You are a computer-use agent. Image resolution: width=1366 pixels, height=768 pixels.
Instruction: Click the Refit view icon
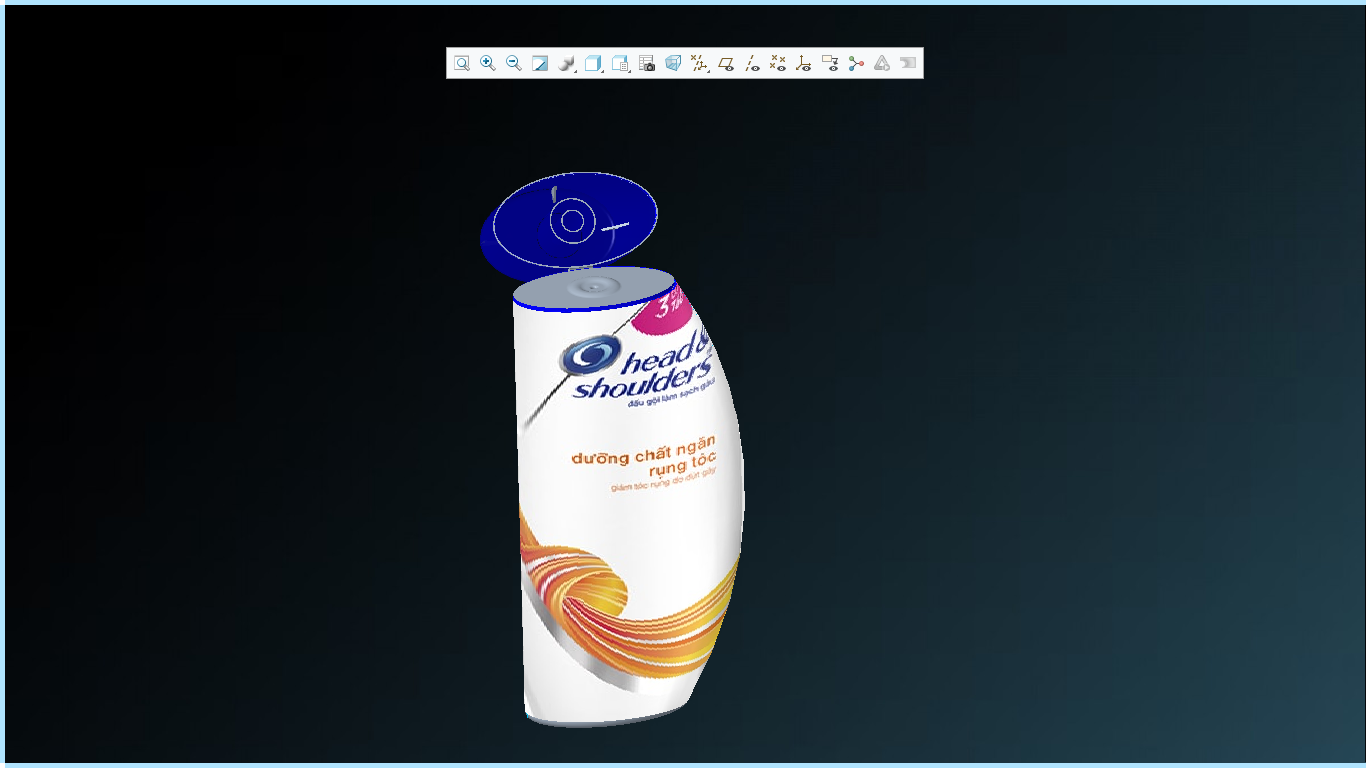(461, 63)
